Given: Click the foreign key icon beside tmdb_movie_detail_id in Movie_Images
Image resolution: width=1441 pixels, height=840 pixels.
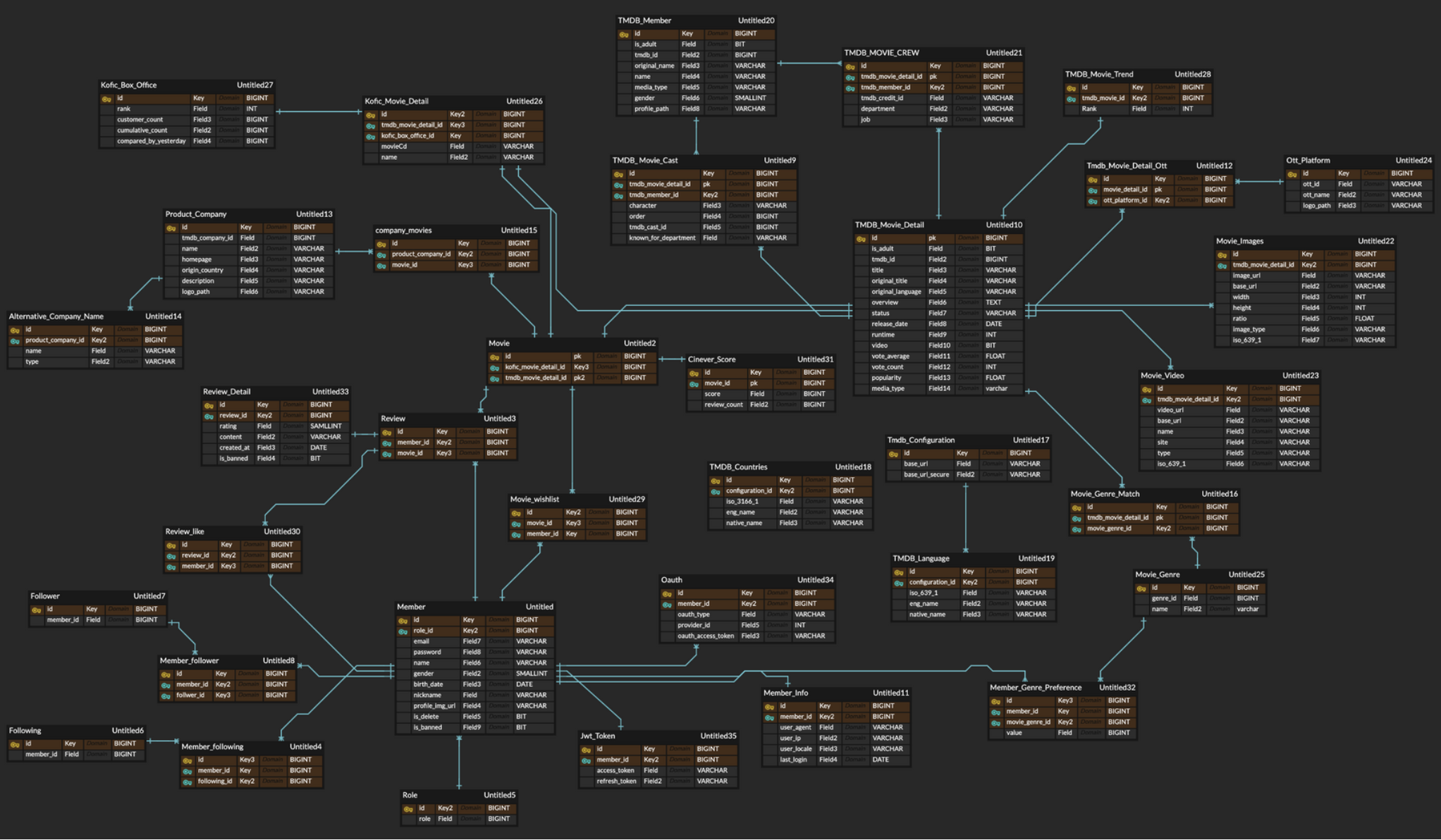Looking at the screenshot, I should [1222, 266].
